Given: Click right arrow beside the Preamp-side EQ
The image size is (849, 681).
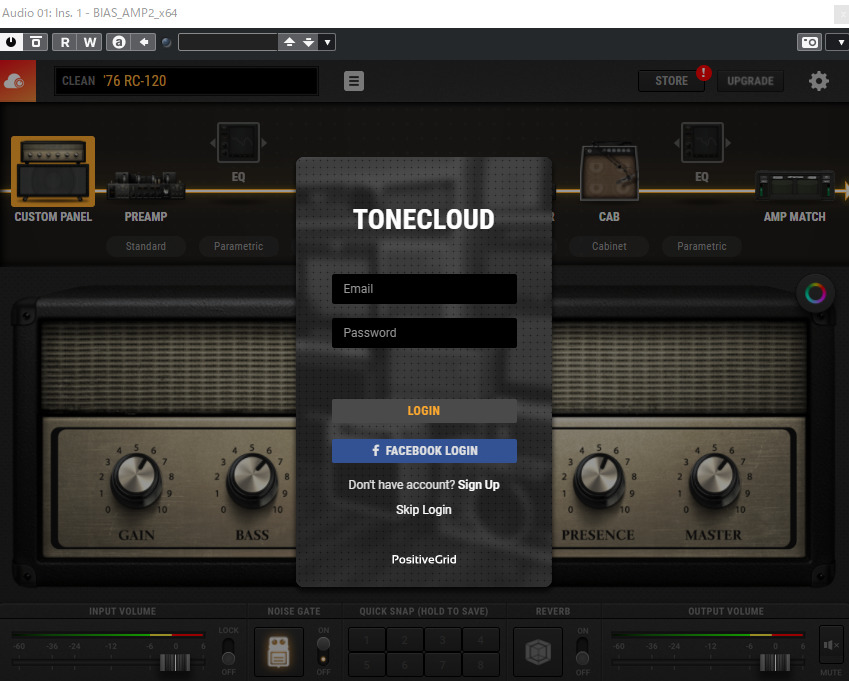Looking at the screenshot, I should click(x=264, y=143).
